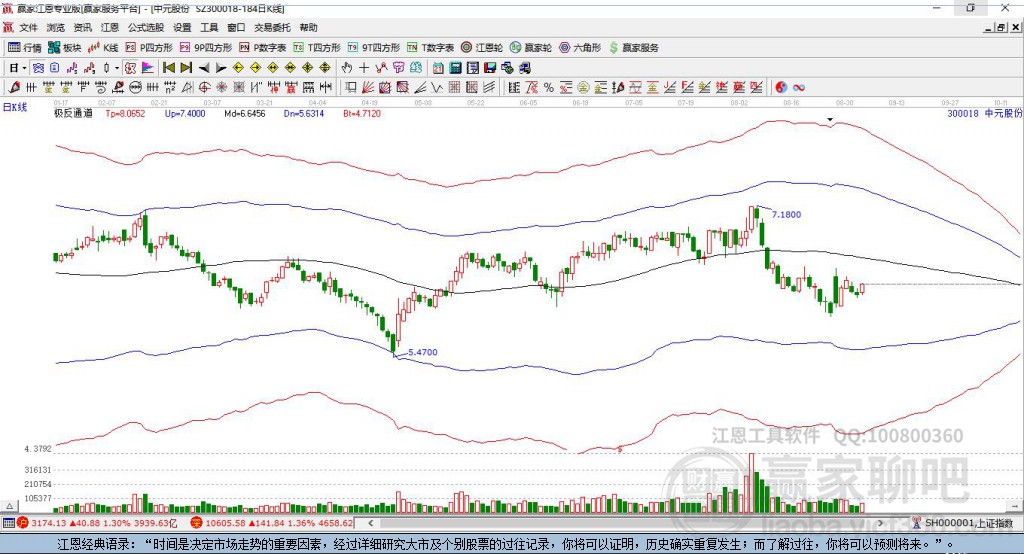
Task: Open the 江恩 menu
Action: coord(110,27)
